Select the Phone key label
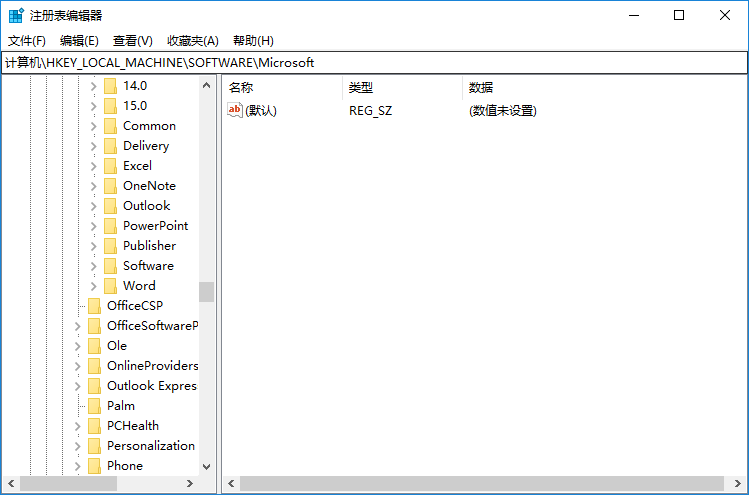Viewport: 749px width, 495px height. point(125,466)
